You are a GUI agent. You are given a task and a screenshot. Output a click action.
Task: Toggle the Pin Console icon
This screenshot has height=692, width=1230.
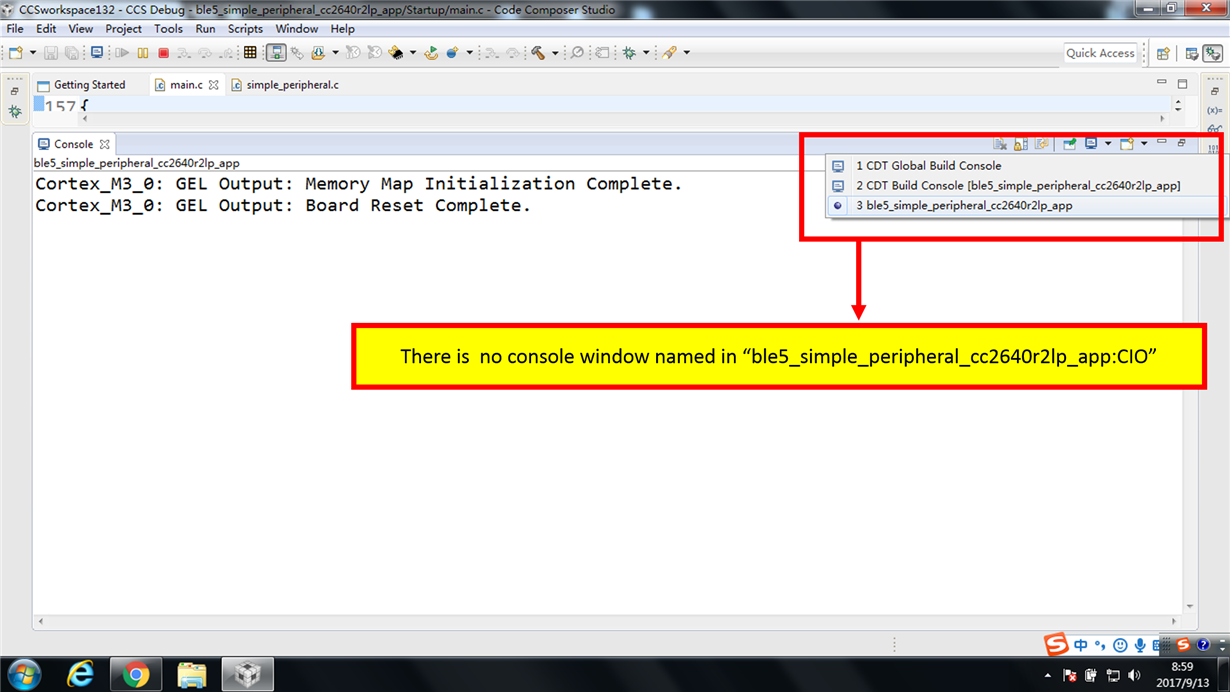[x=1069, y=144]
